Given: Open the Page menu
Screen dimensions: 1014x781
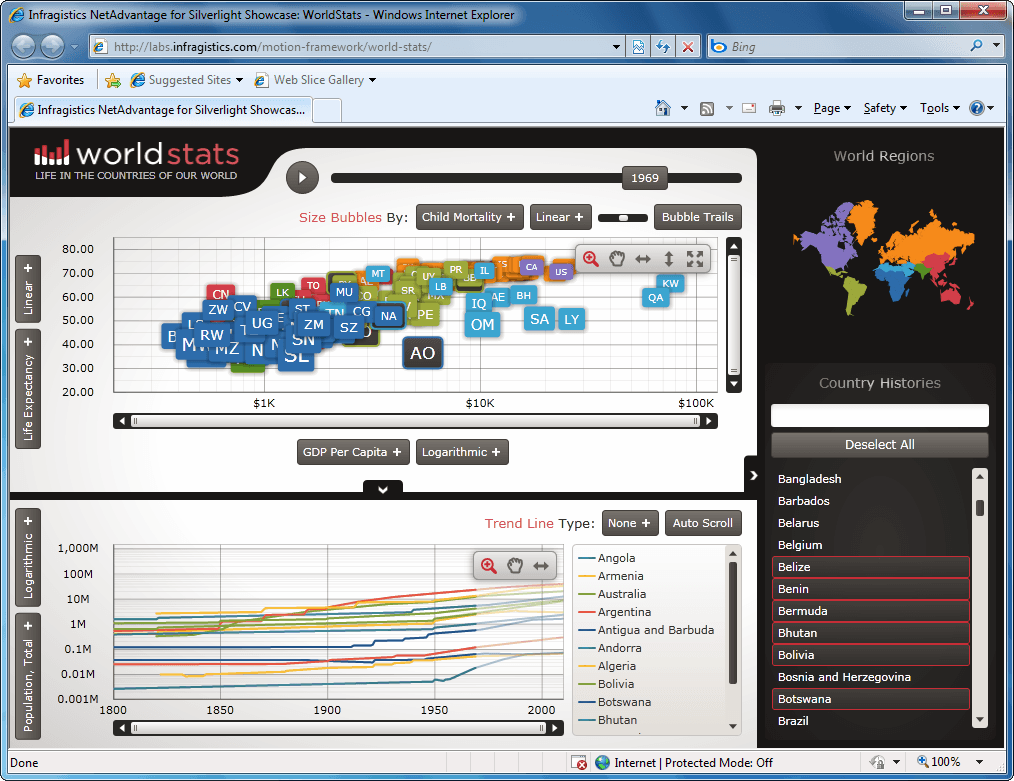Looking at the screenshot, I should (832, 108).
